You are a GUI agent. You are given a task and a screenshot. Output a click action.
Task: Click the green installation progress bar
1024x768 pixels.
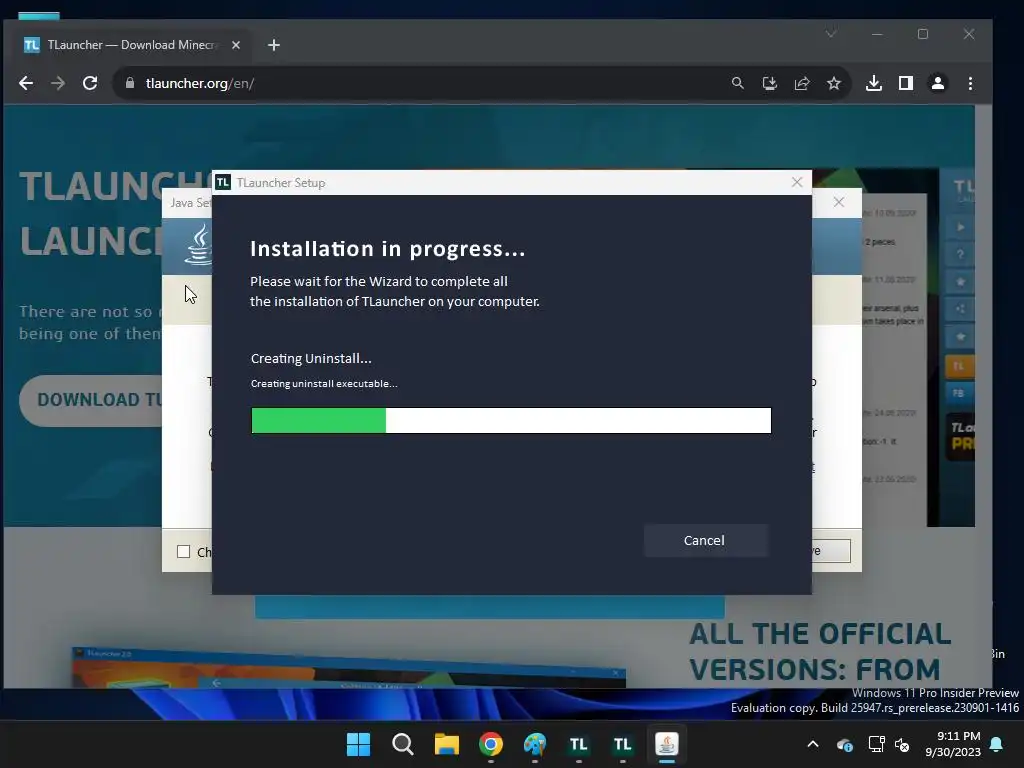[319, 420]
